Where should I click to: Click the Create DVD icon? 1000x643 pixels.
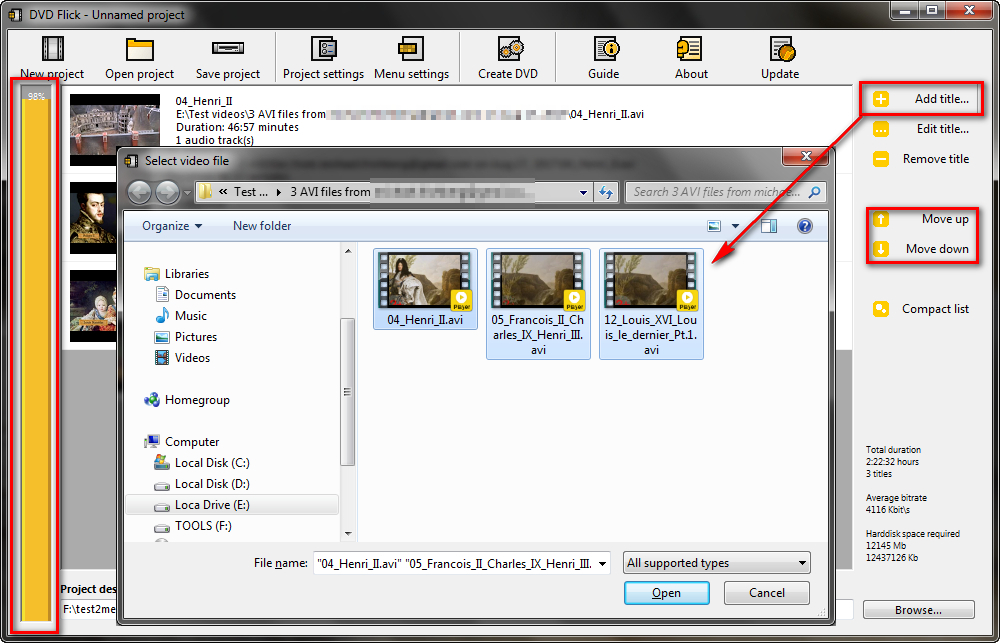point(508,50)
